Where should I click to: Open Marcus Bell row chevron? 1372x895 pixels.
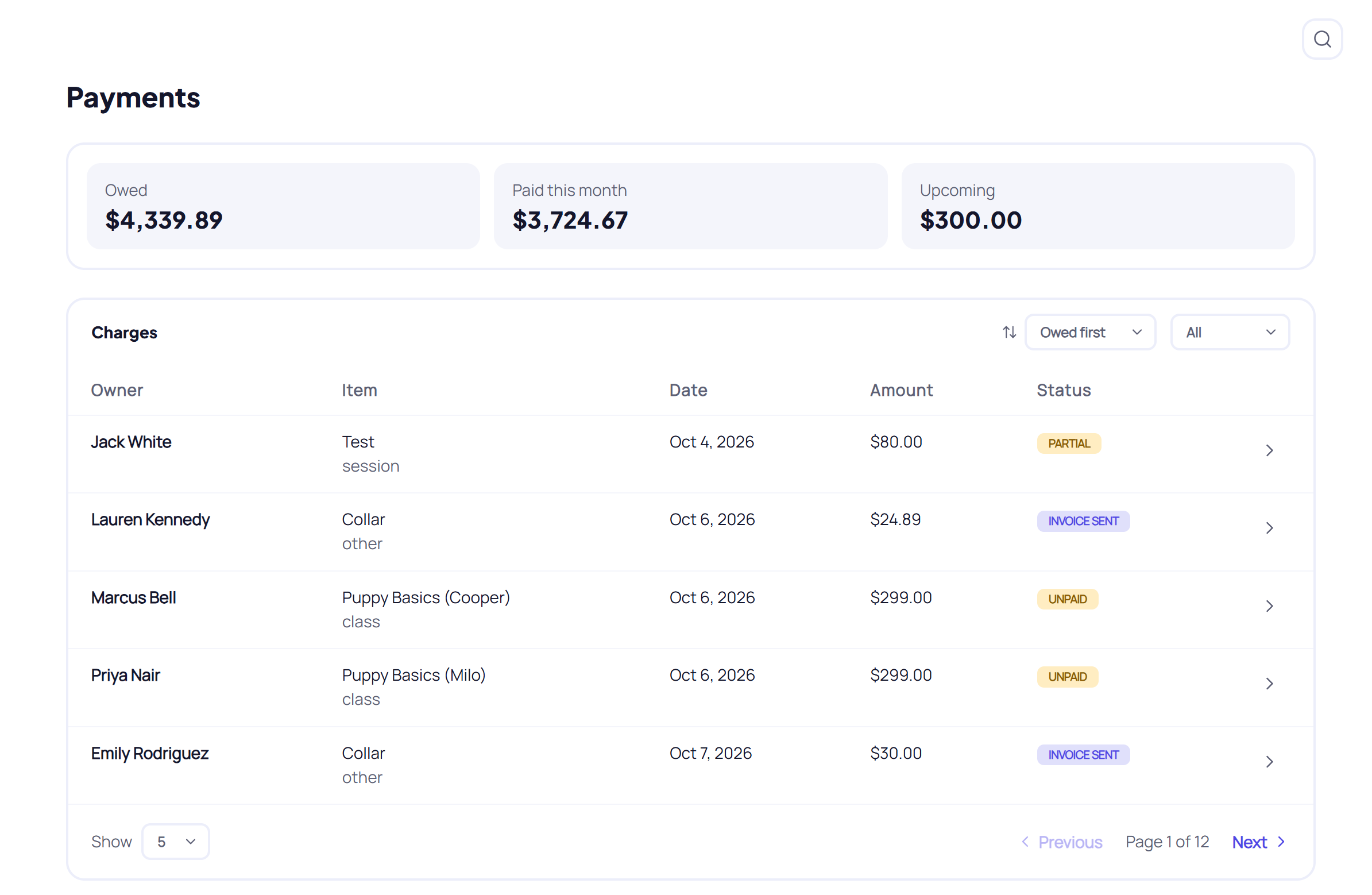point(1269,606)
